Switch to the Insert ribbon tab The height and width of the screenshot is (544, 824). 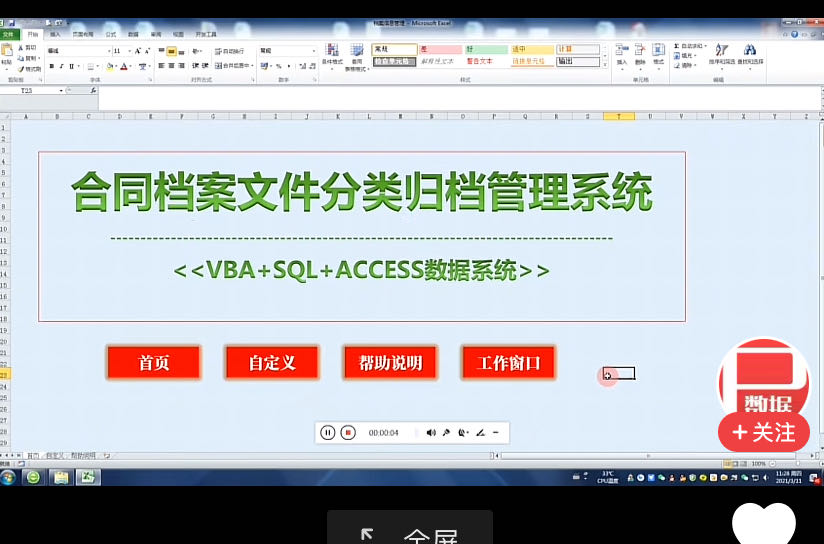(x=55, y=35)
